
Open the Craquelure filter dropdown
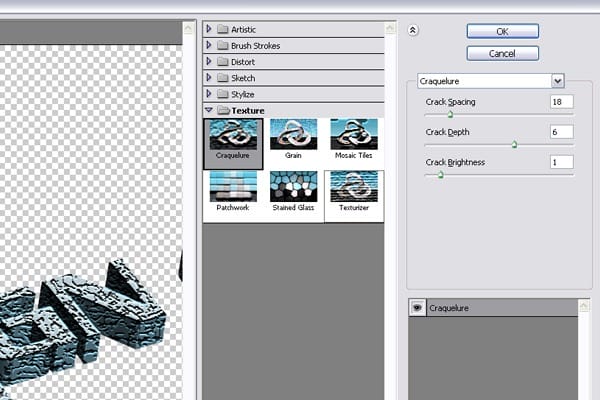click(x=558, y=81)
